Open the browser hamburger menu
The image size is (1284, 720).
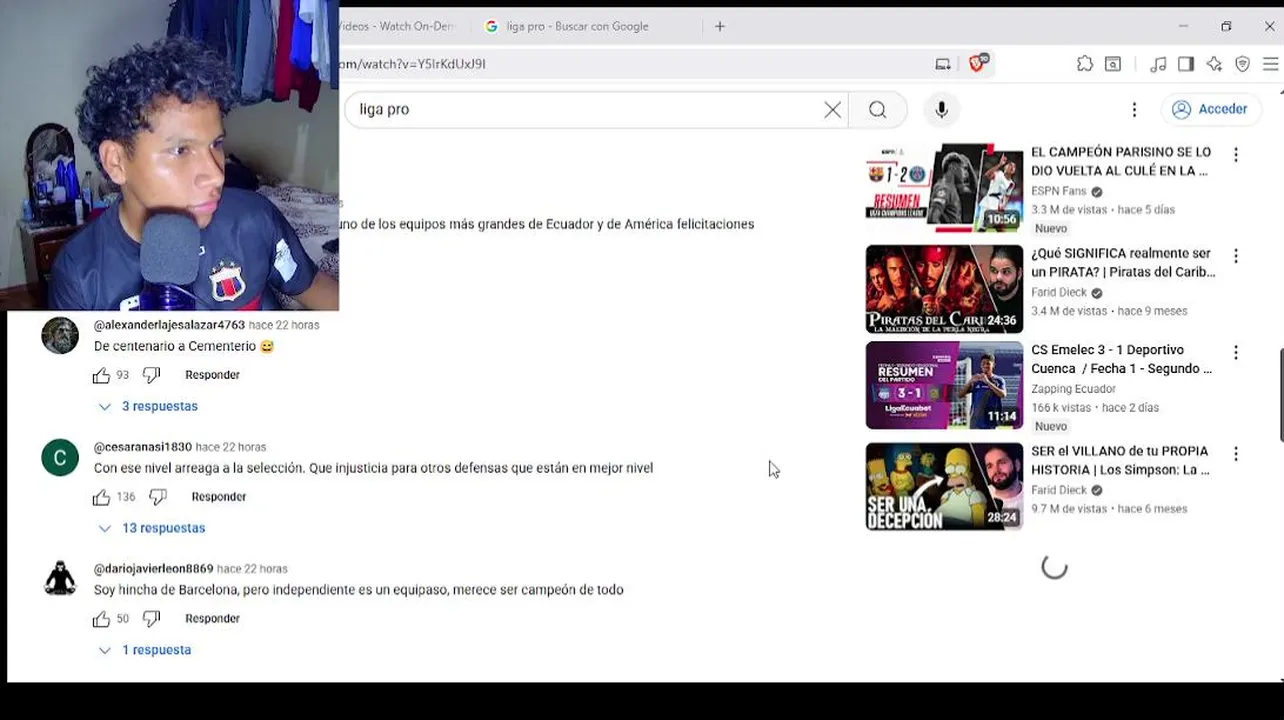pos(1270,64)
